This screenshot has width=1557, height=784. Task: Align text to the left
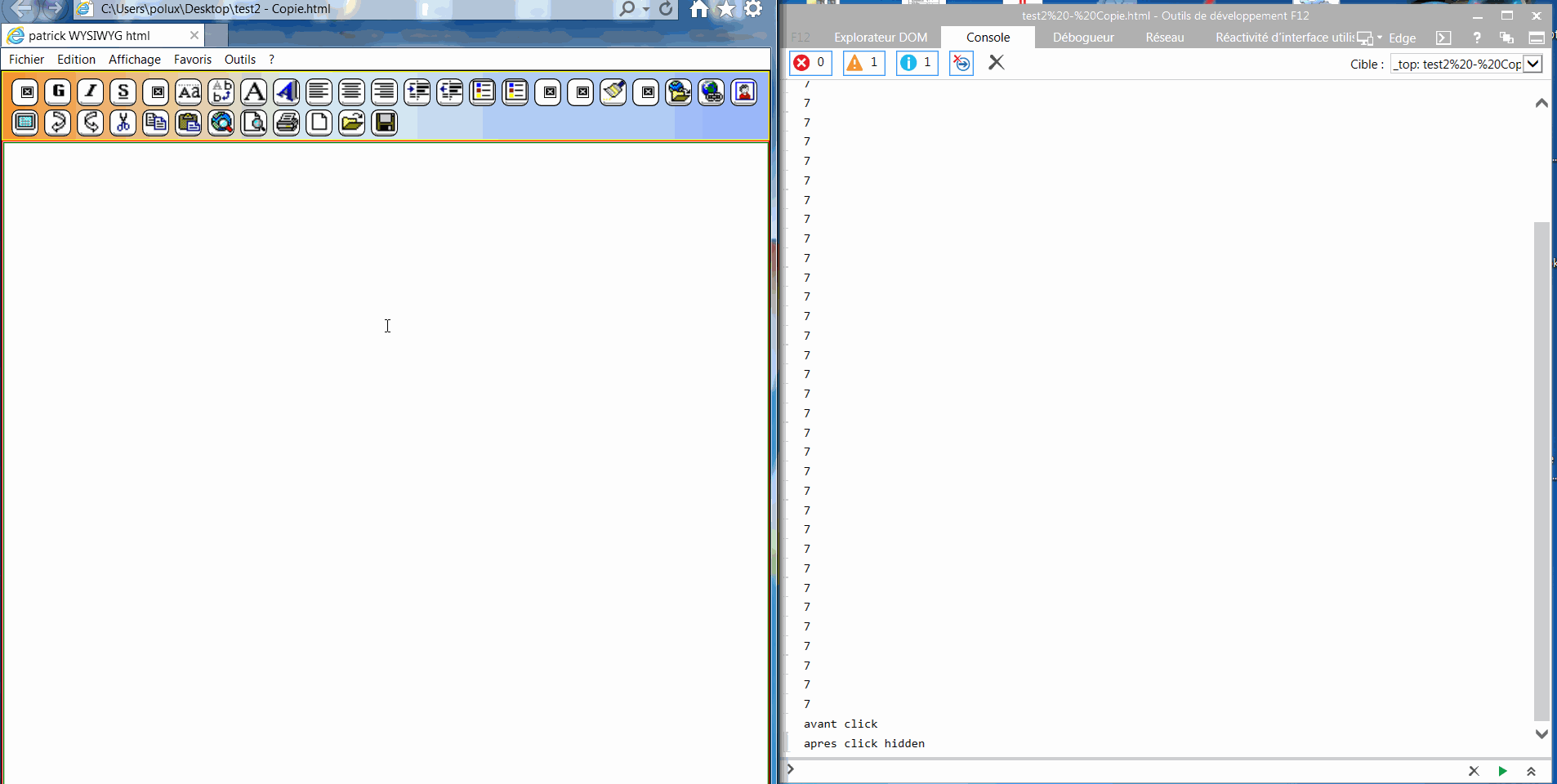(319, 92)
